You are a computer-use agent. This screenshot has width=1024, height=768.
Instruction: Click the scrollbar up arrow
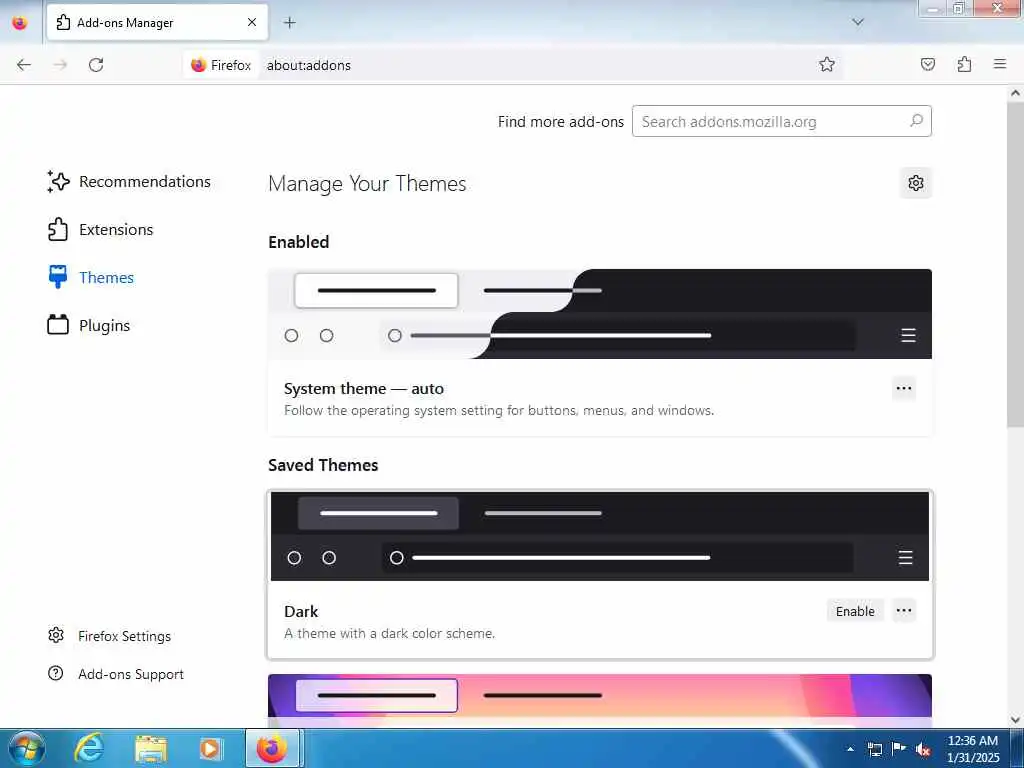1016,93
